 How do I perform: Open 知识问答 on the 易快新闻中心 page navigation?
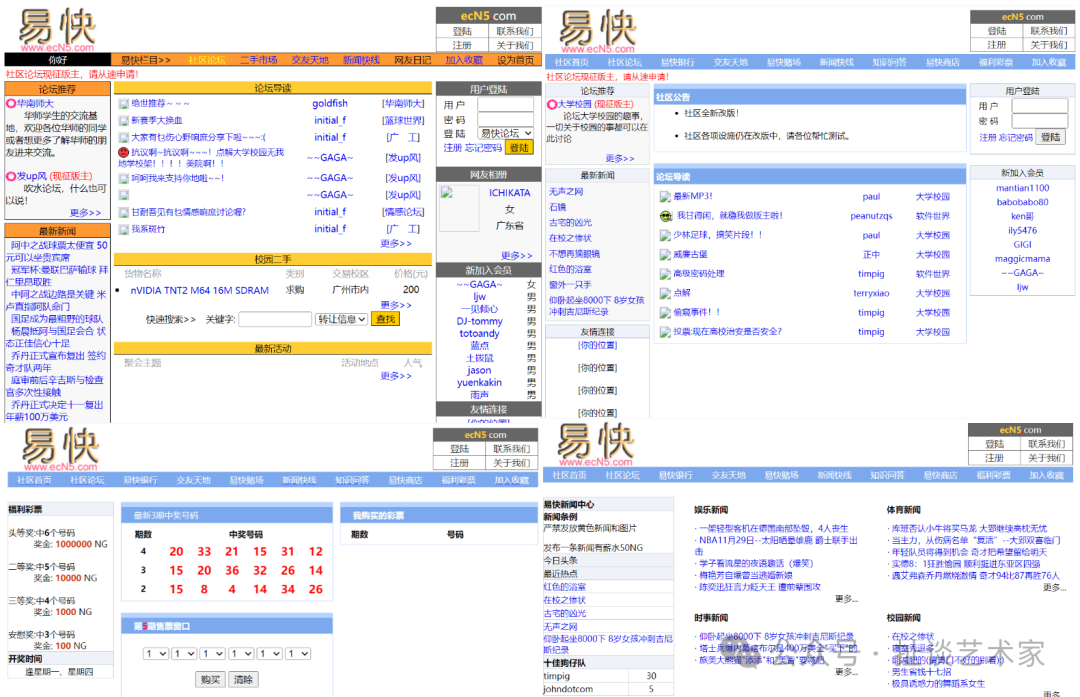887,475
